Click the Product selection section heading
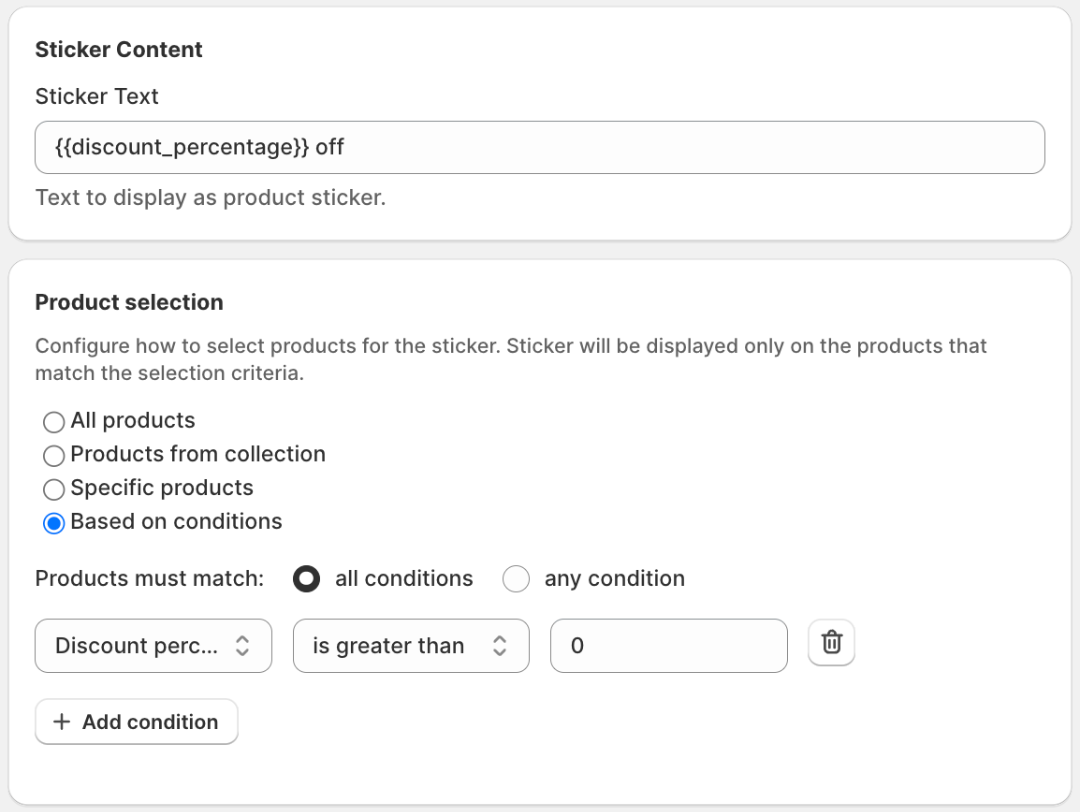Image resolution: width=1080 pixels, height=812 pixels. point(129,303)
